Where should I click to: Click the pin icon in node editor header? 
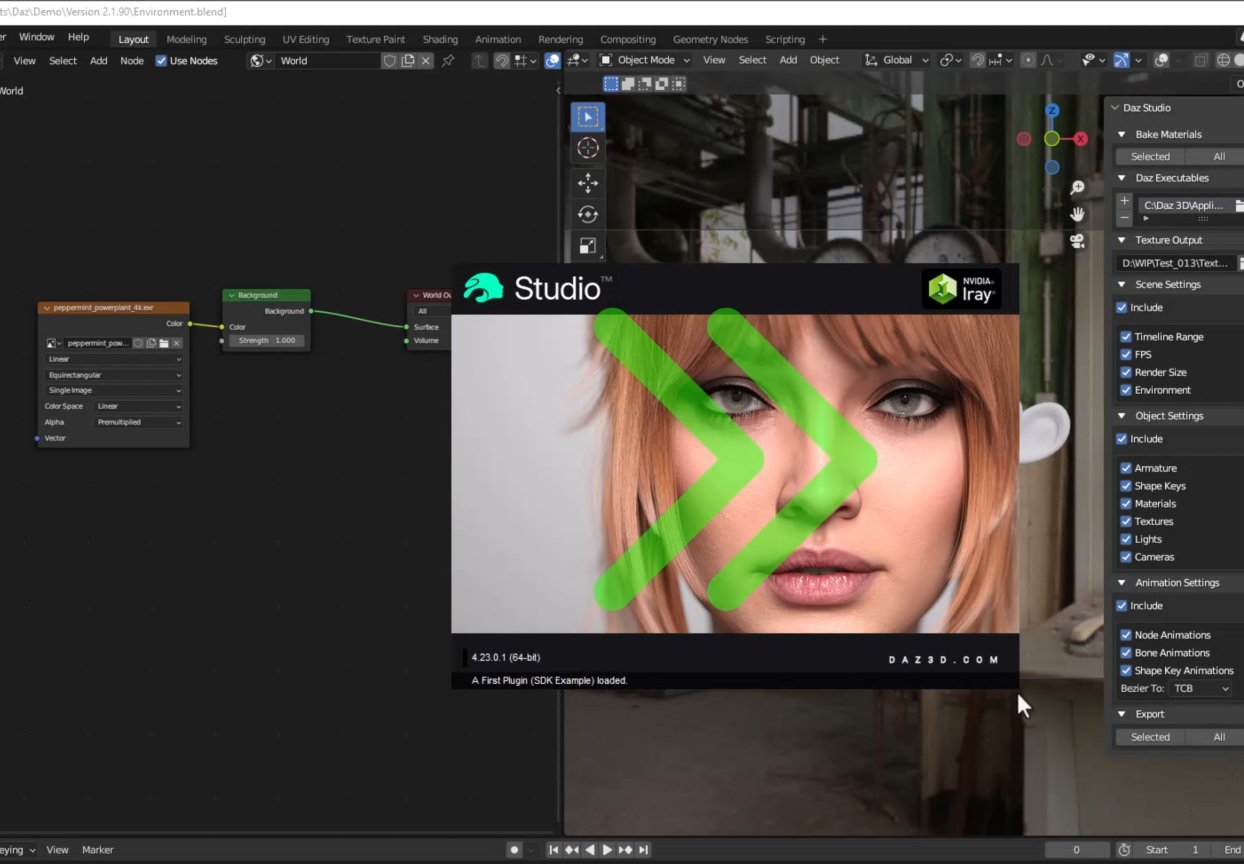(448, 61)
